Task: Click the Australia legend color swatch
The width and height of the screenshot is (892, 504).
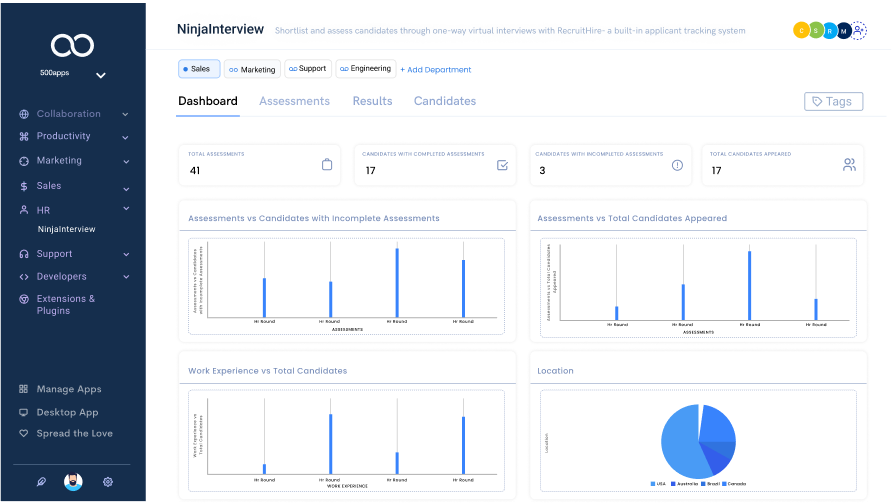Action: coord(674,484)
